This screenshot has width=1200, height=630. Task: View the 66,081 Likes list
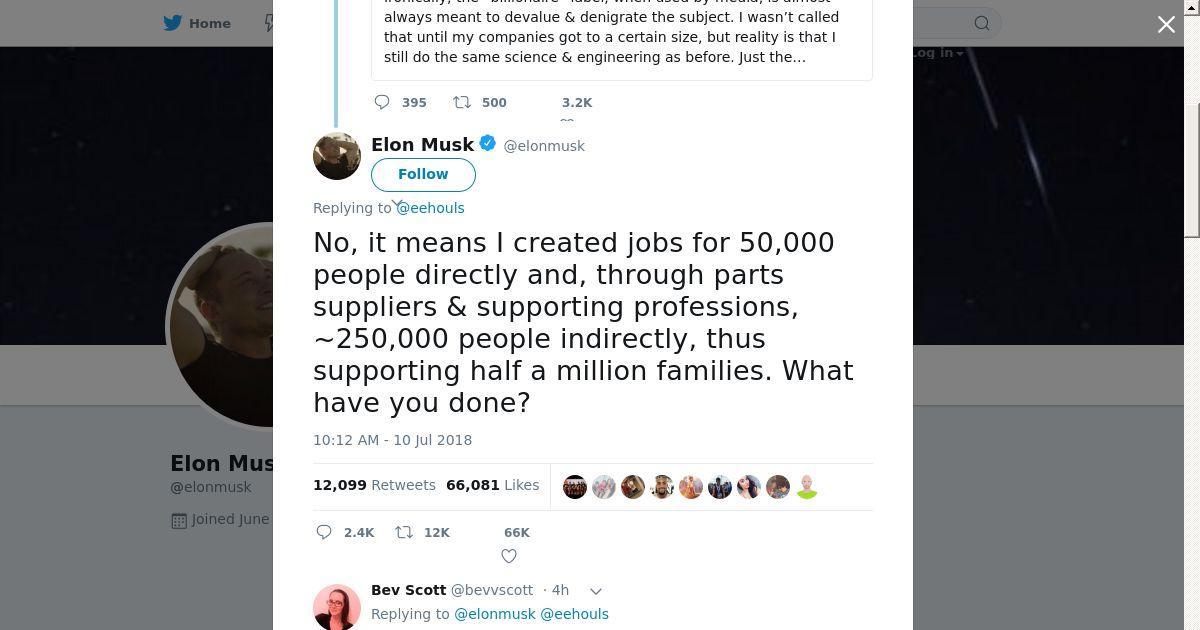pyautogui.click(x=493, y=485)
